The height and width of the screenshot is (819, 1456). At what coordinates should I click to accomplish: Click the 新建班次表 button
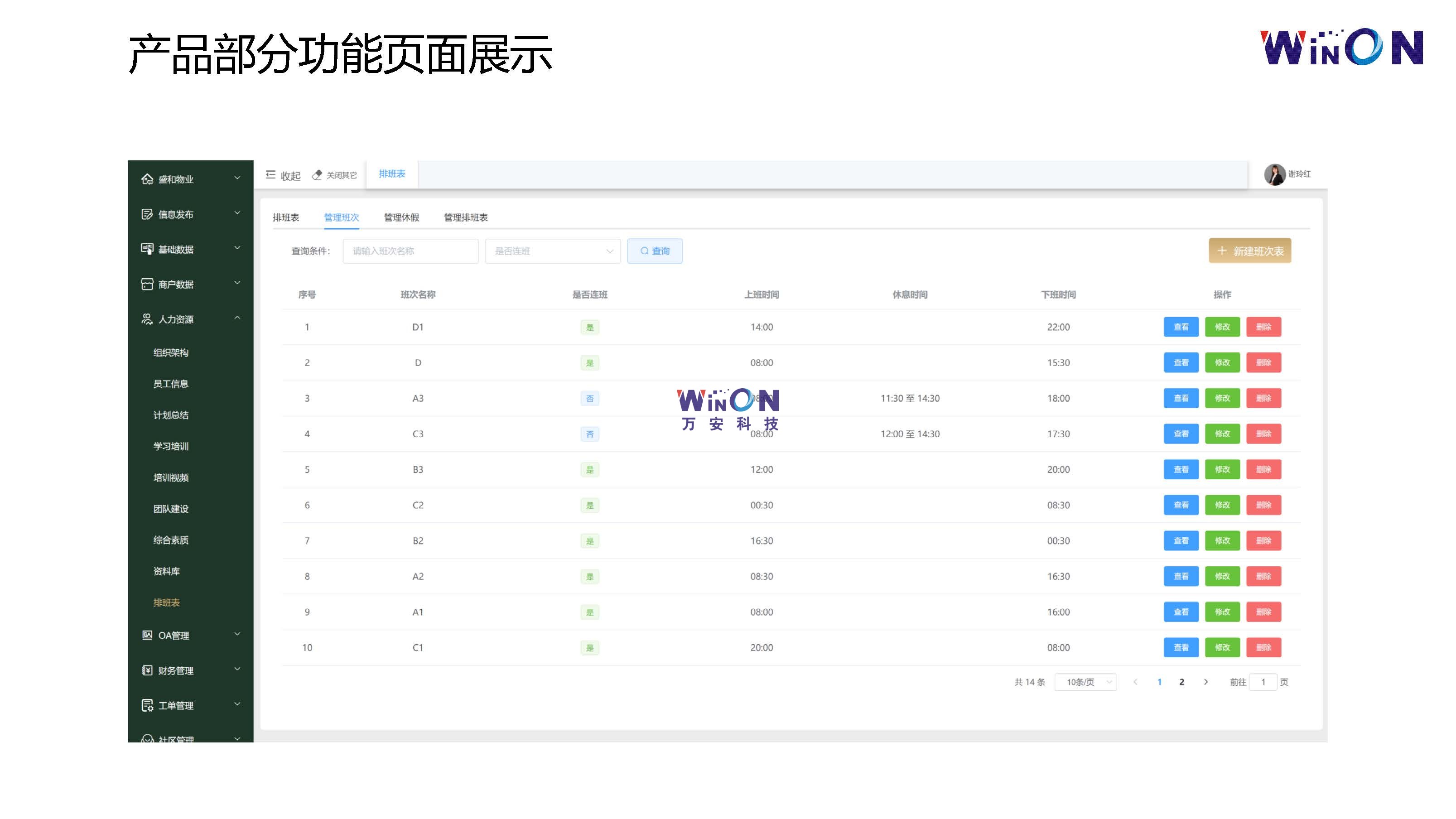pos(1250,251)
